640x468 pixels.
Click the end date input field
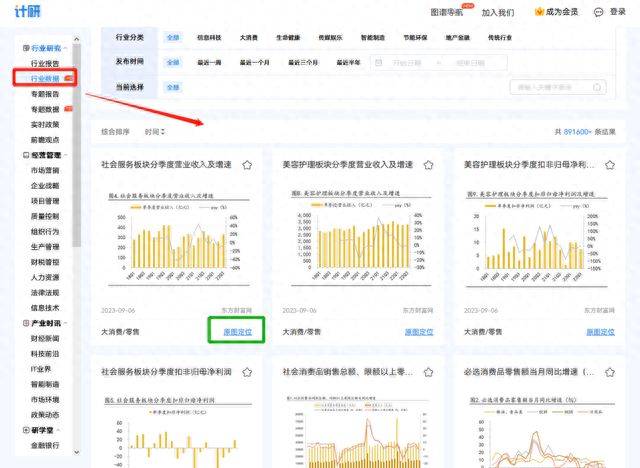pyautogui.click(x=470, y=63)
